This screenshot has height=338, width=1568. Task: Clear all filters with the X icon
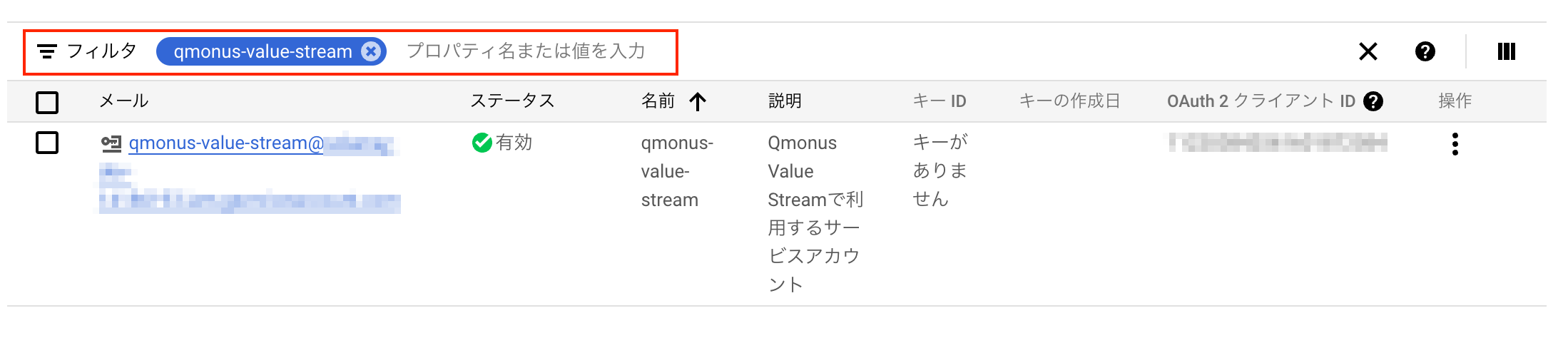(x=1368, y=51)
